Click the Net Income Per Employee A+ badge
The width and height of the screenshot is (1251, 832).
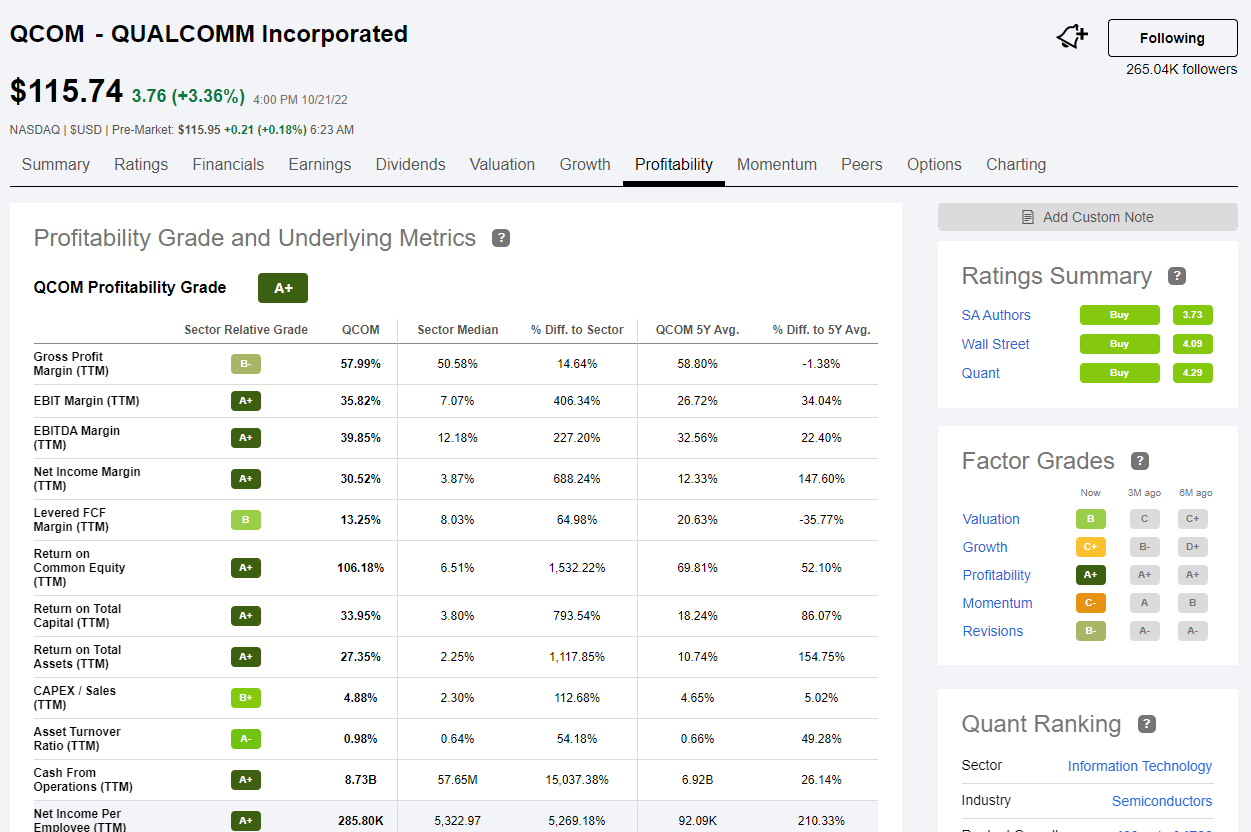[x=246, y=821]
